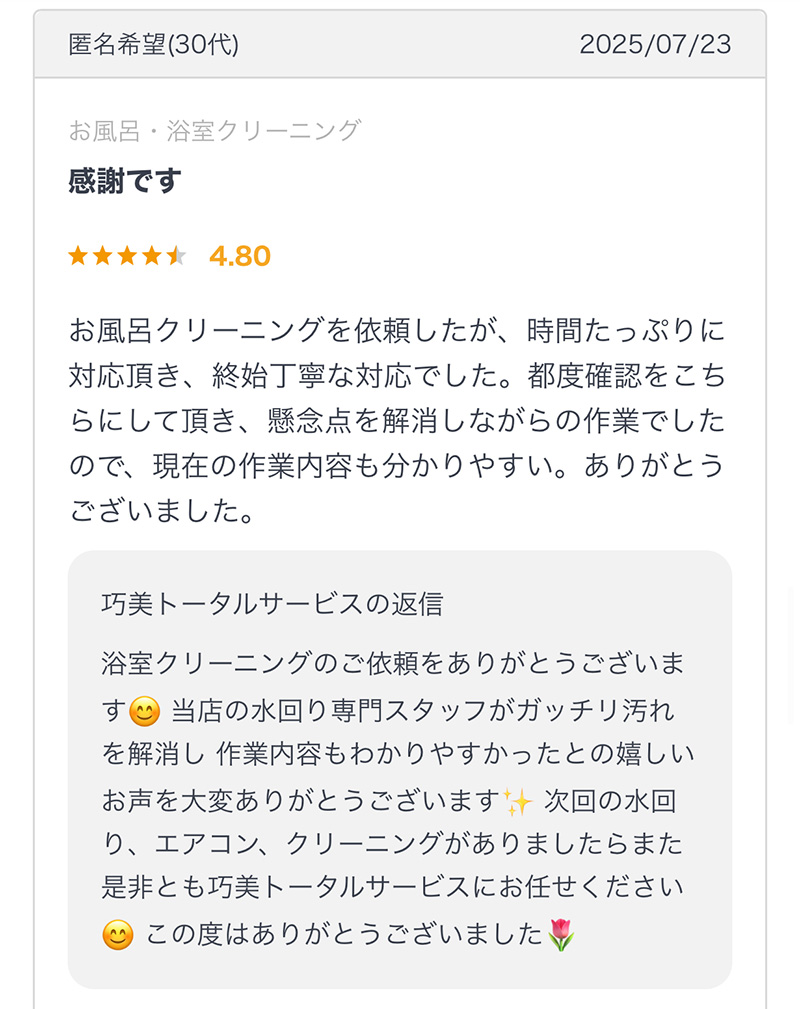Click the half-filled fifth star
800x1009 pixels.
pos(176,256)
